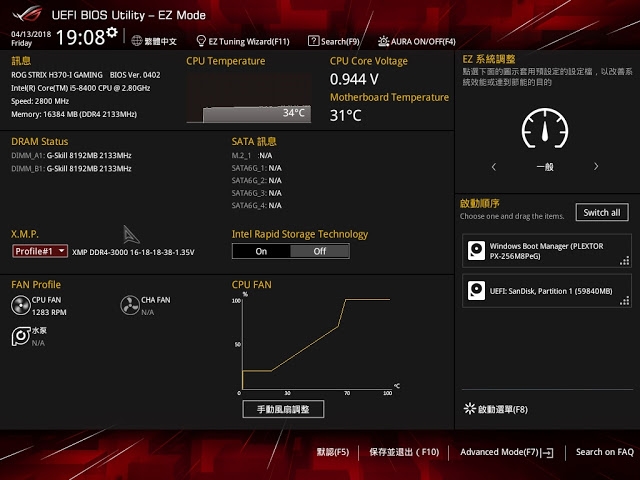The height and width of the screenshot is (480, 640).
Task: Click the boot menu snowflake icon
Action: 470,409
